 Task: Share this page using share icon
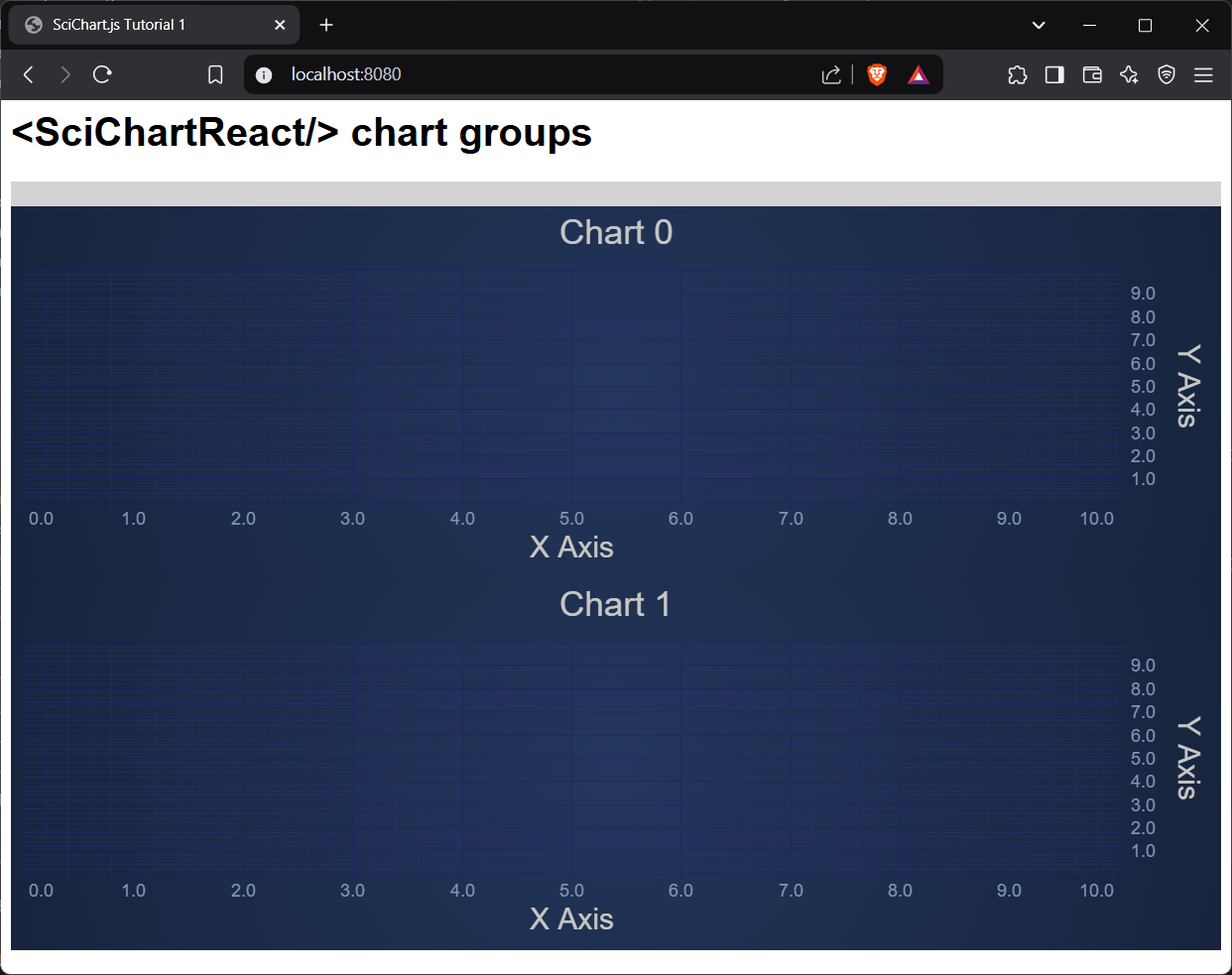coord(831,74)
